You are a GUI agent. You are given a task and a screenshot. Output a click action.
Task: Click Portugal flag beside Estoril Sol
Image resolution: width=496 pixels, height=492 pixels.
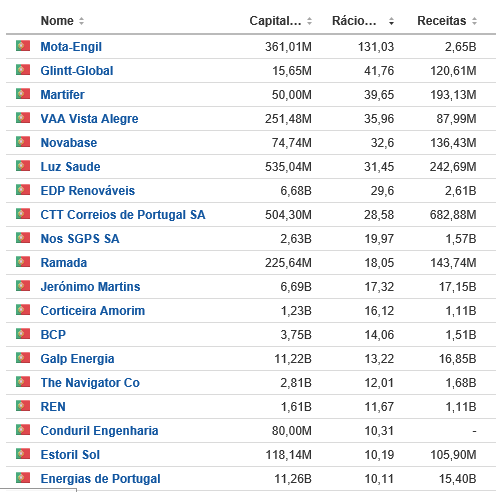click(x=23, y=454)
